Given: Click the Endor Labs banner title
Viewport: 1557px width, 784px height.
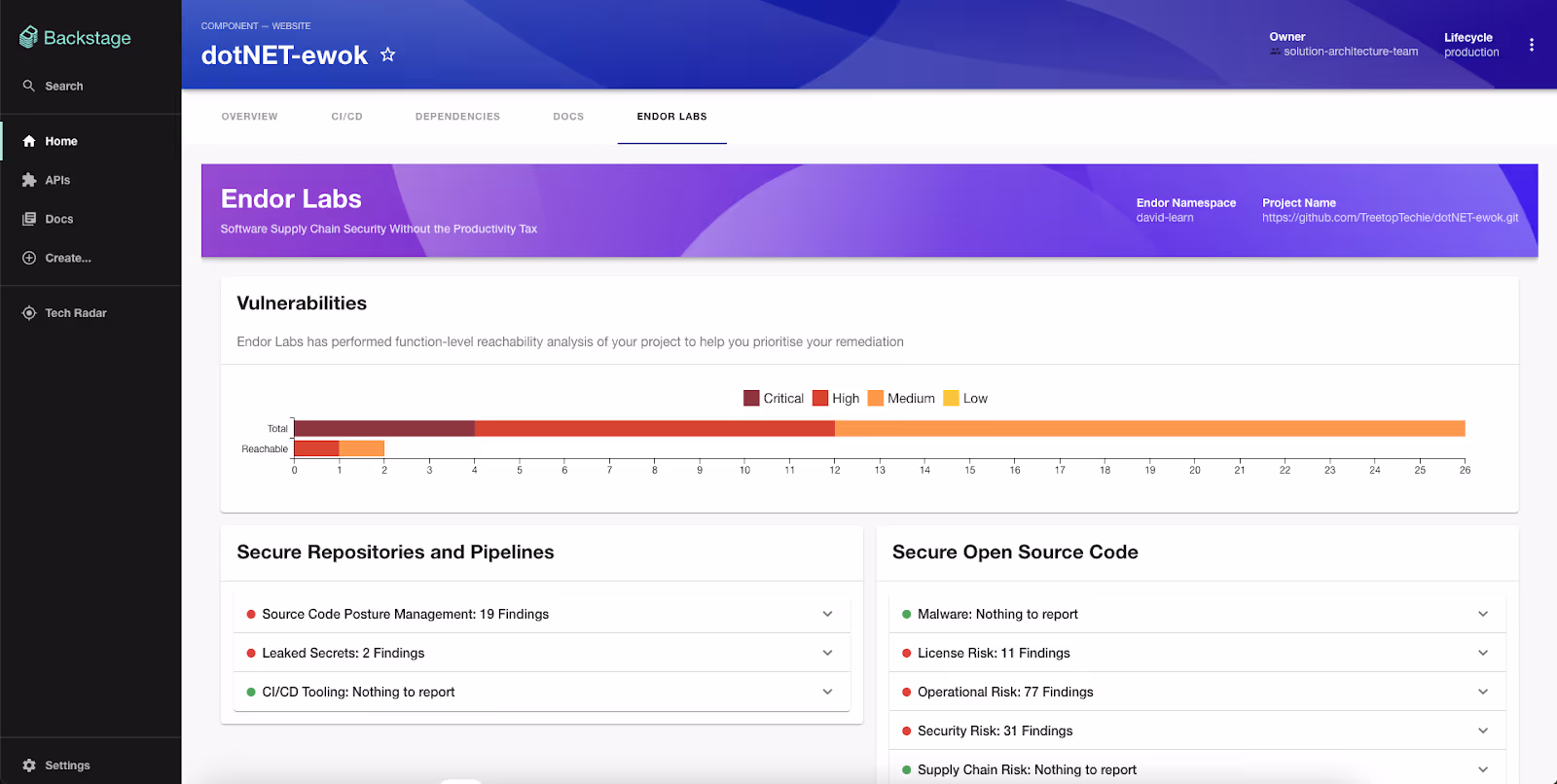Looking at the screenshot, I should 291,199.
